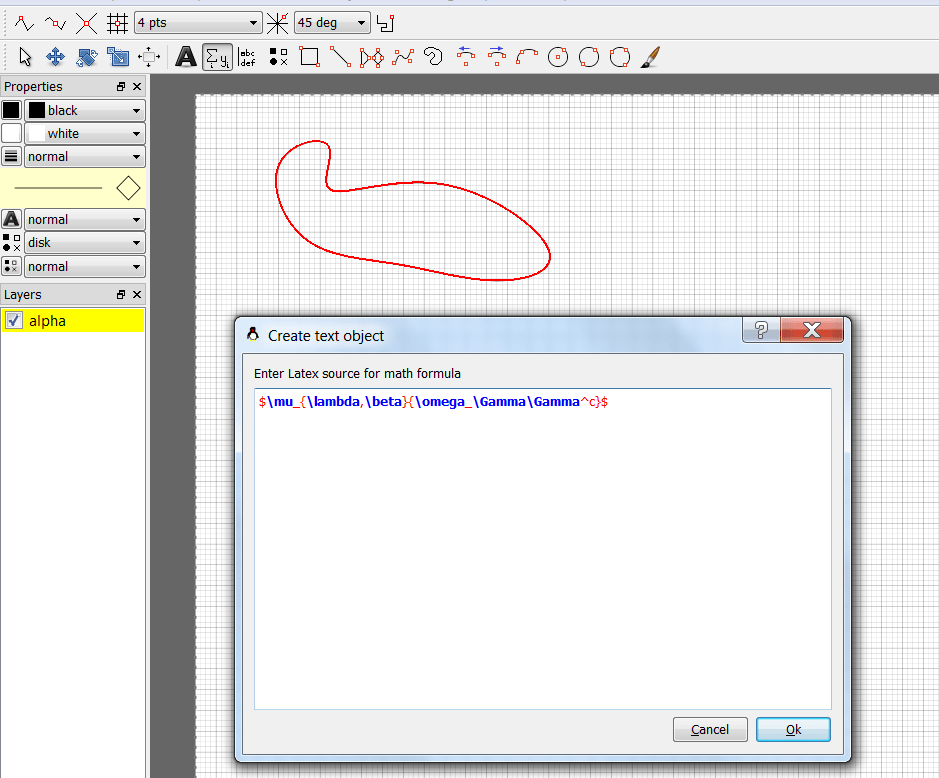
Task: Enable snap to grid
Action: pos(118,22)
